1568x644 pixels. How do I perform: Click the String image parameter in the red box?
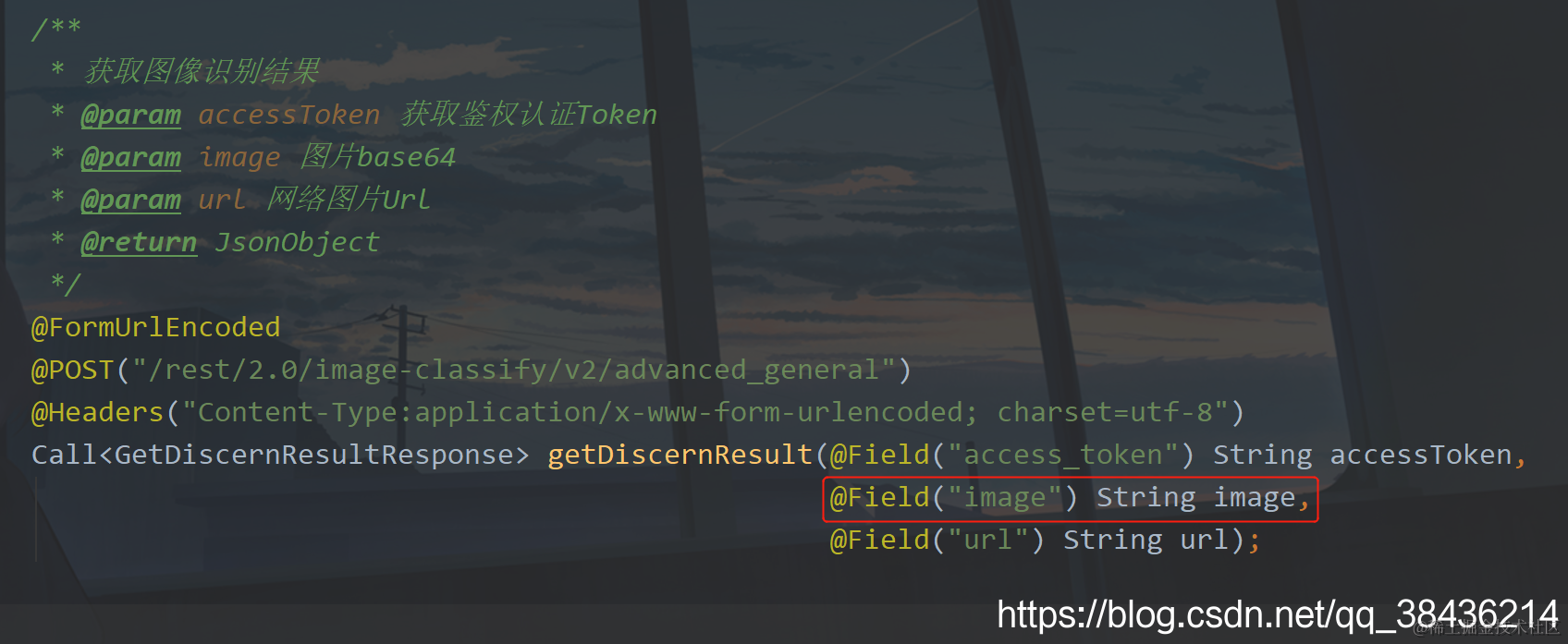click(x=1196, y=497)
